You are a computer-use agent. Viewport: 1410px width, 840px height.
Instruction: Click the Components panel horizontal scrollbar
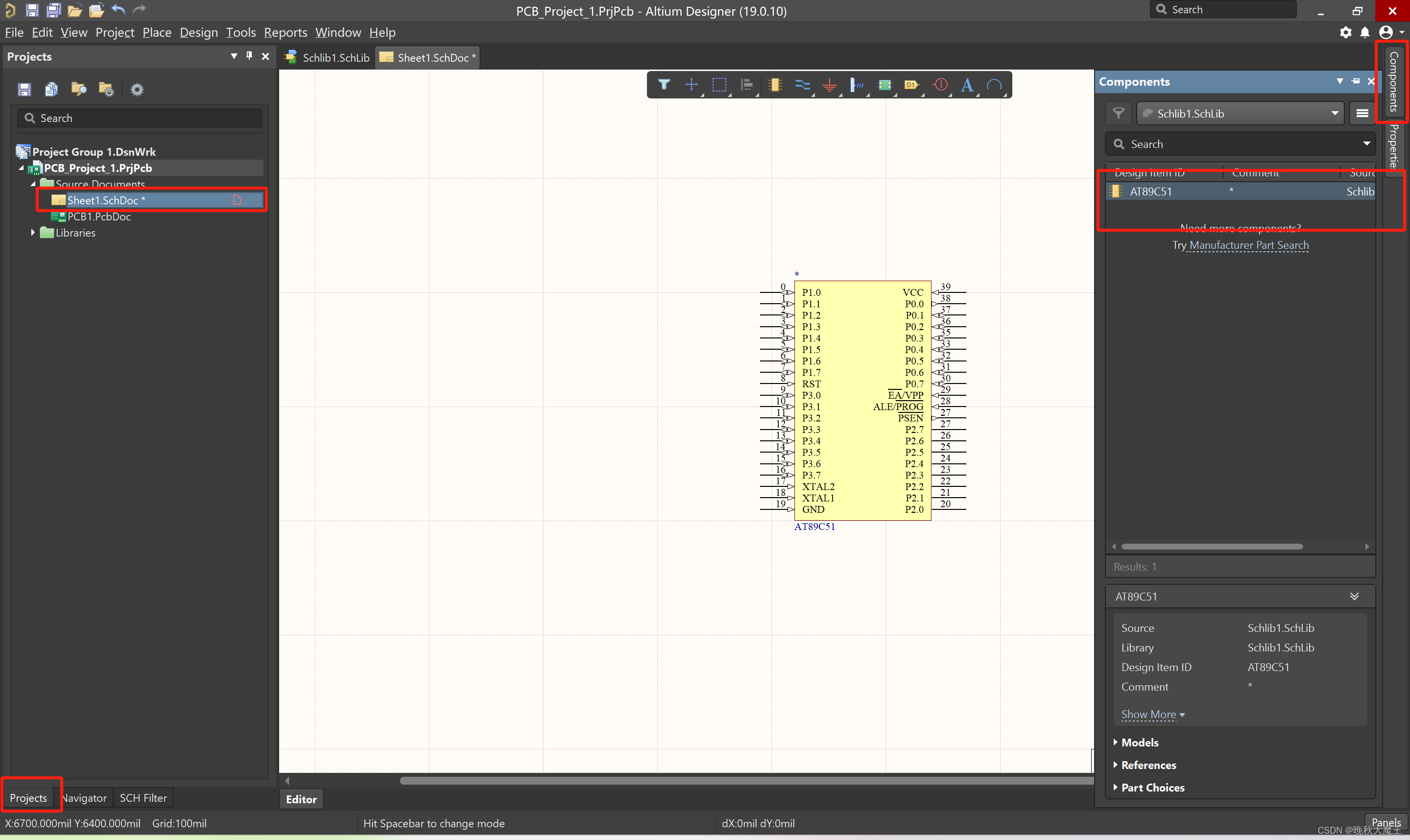1212,546
